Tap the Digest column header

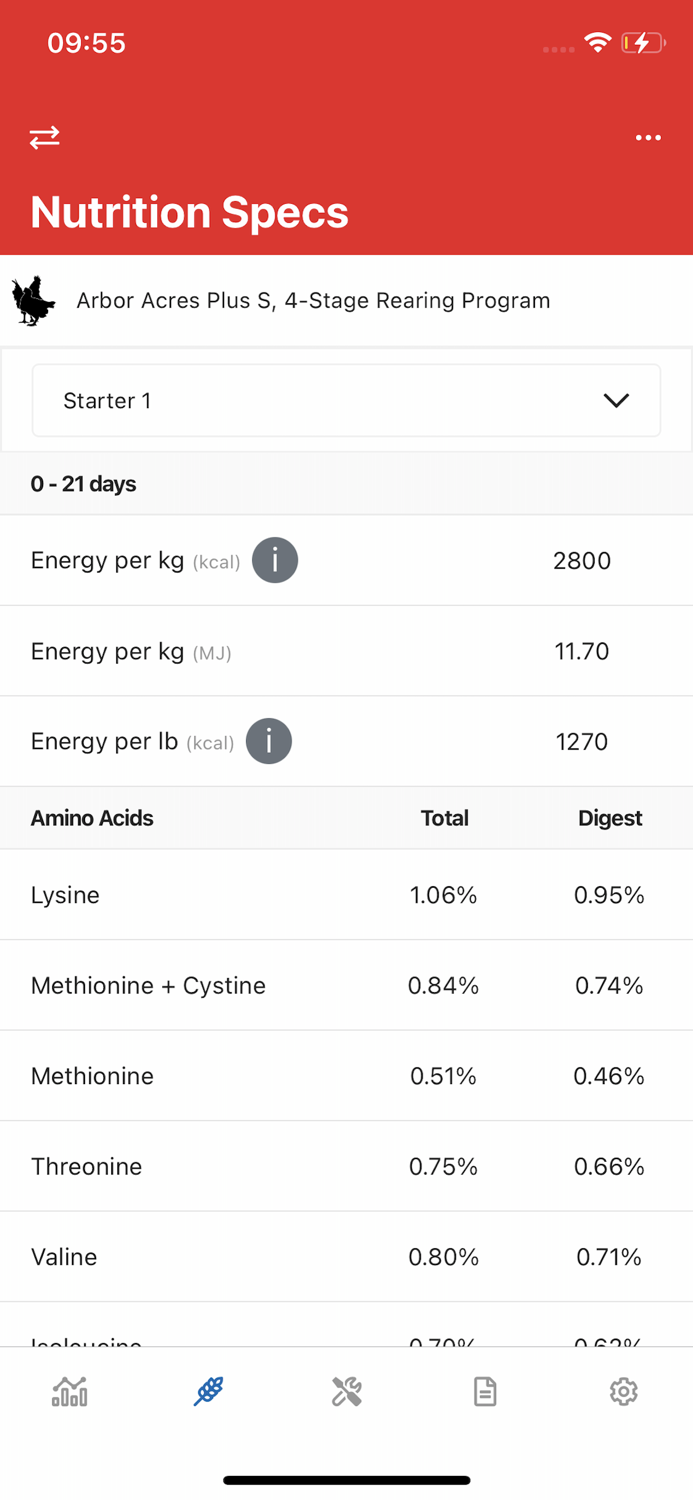click(609, 818)
